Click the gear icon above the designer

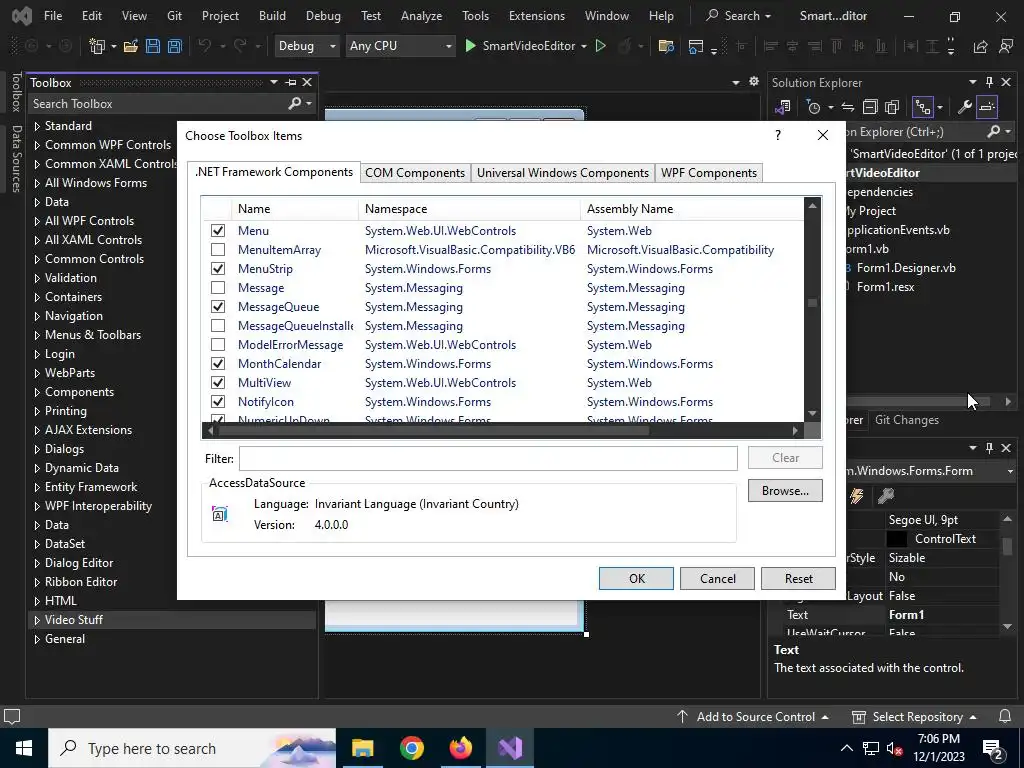[x=754, y=82]
